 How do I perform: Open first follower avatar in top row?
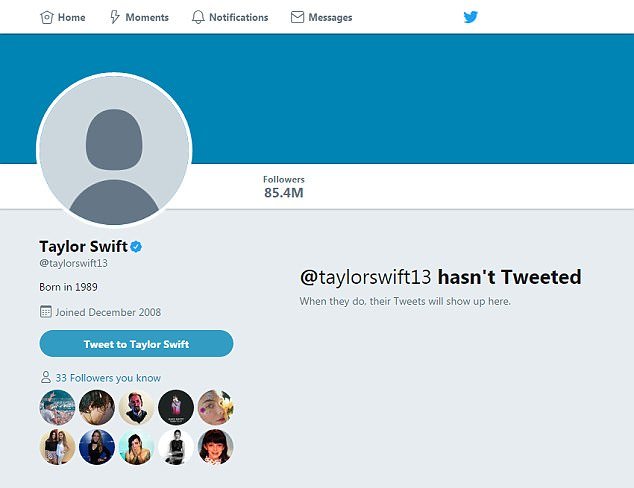[57, 407]
